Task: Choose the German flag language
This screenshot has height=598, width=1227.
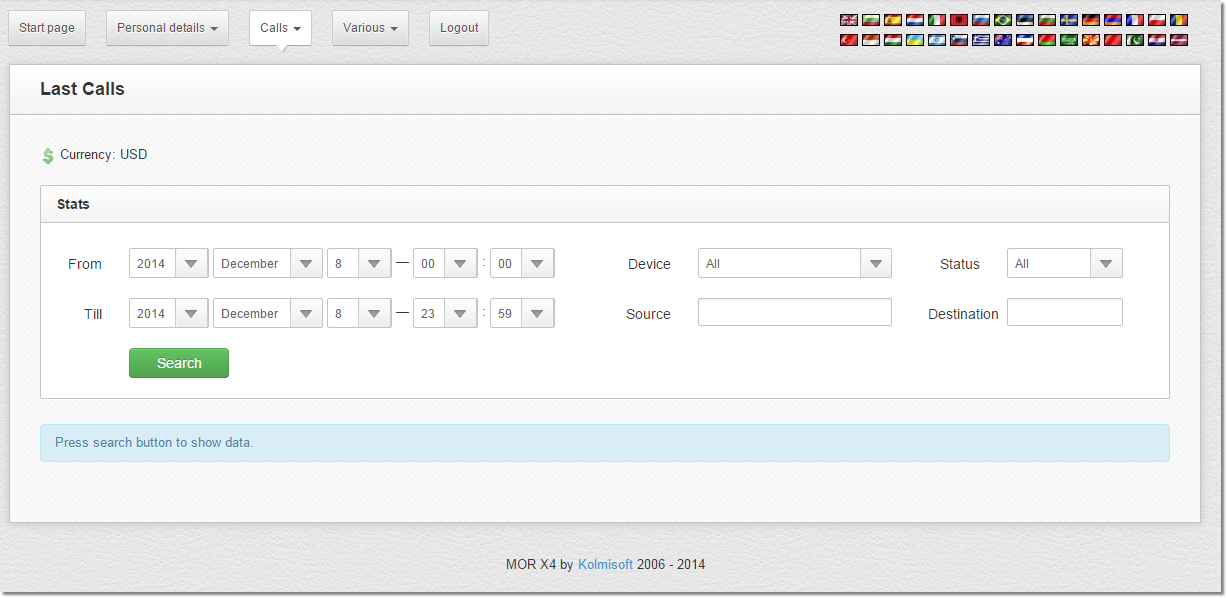Action: [1091, 20]
